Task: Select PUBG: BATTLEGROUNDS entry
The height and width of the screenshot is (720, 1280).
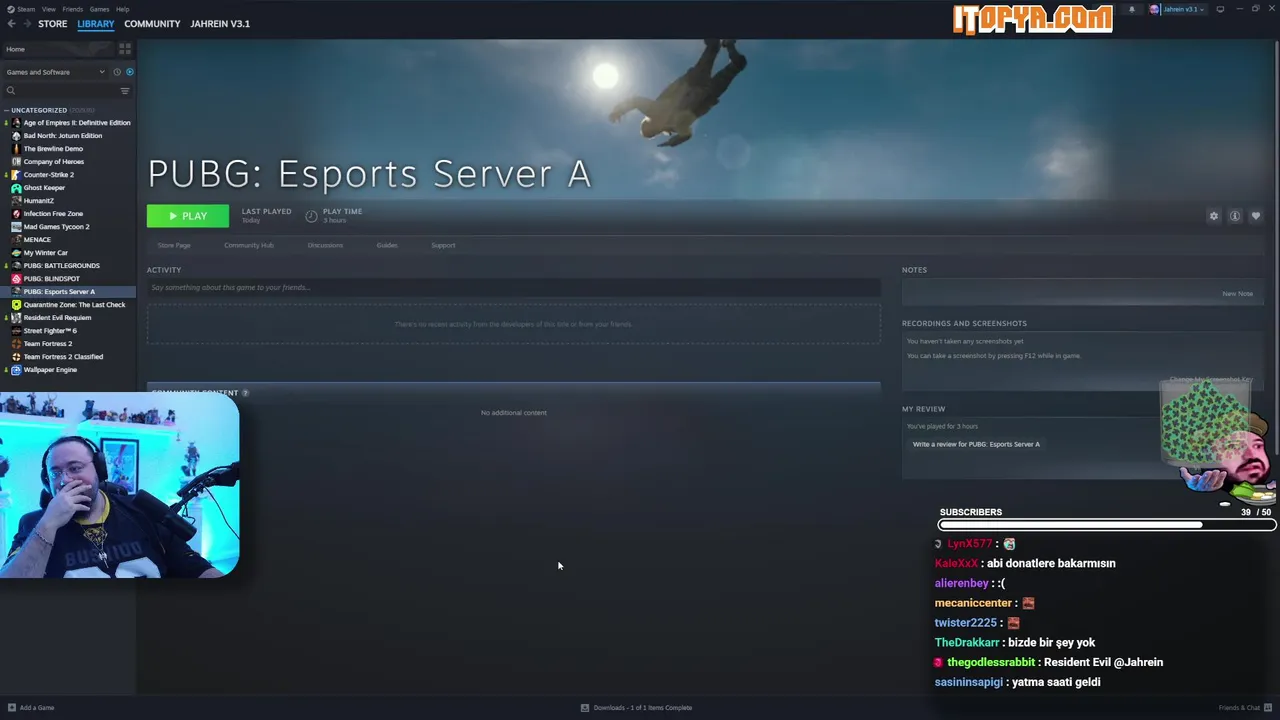Action: tap(62, 266)
